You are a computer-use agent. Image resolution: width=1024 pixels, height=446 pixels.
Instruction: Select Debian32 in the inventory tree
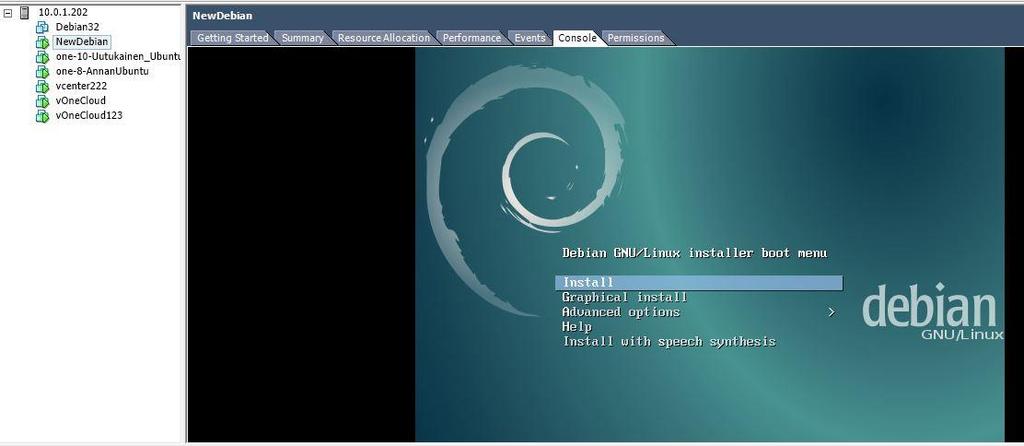[77, 27]
